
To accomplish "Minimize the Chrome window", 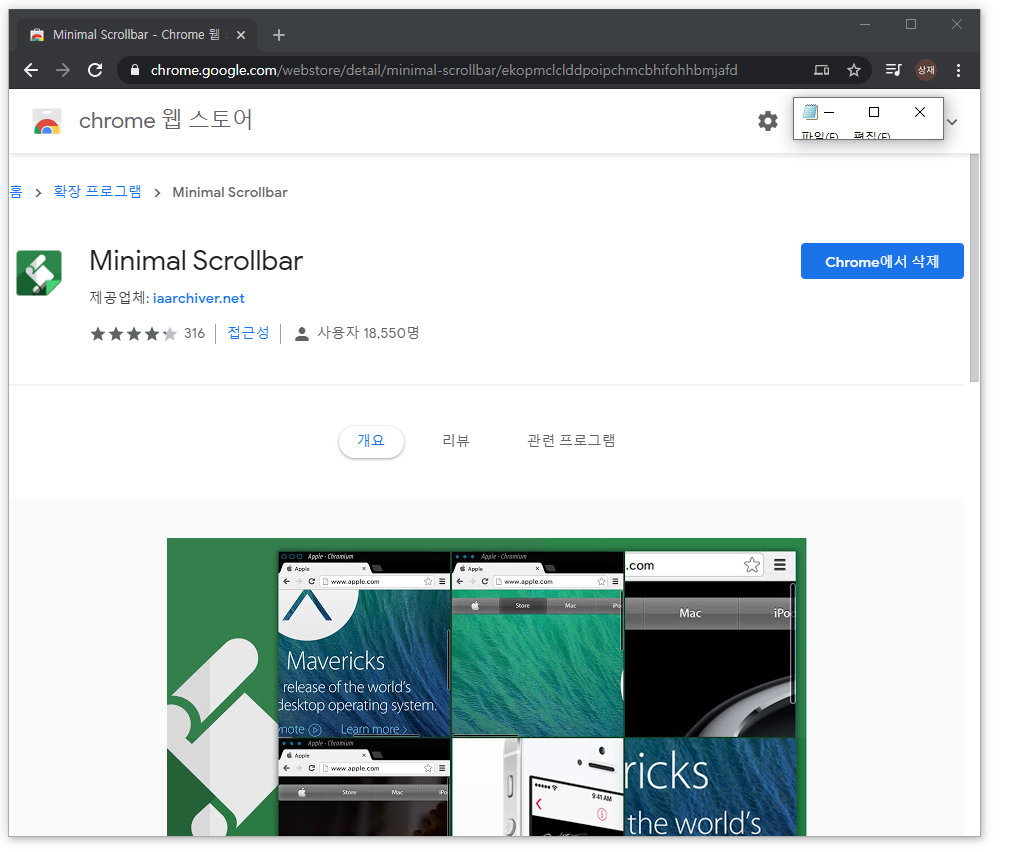I will coord(865,24).
